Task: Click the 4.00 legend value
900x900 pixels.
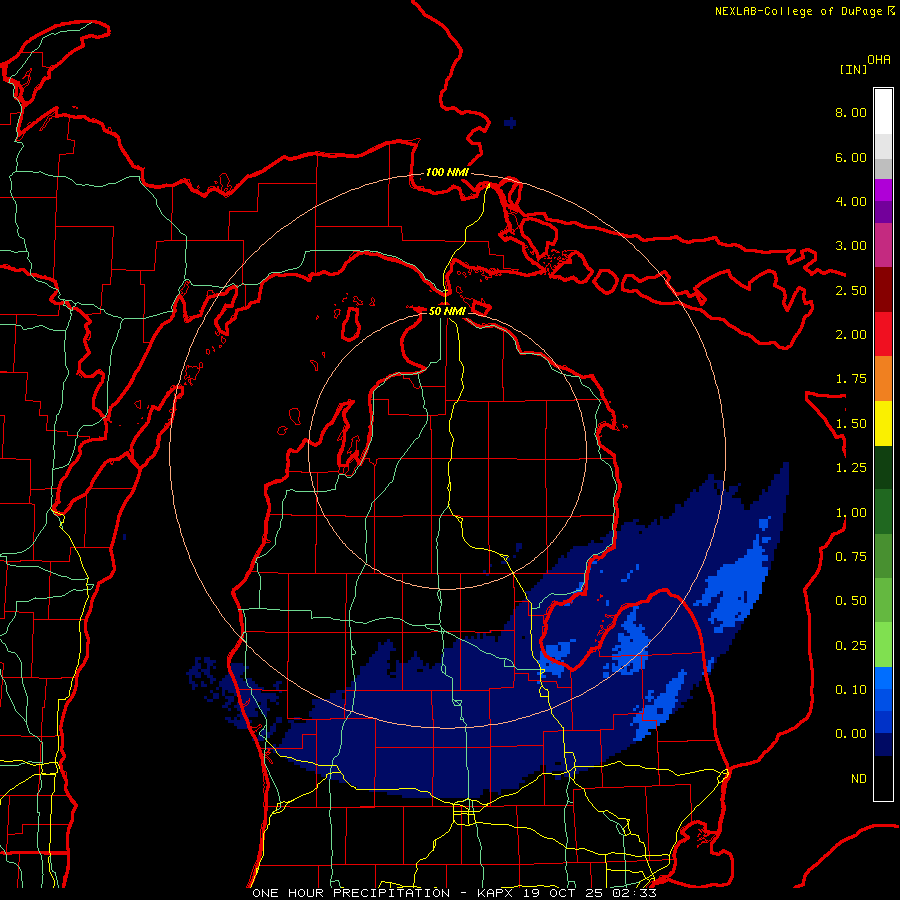Action: click(851, 201)
